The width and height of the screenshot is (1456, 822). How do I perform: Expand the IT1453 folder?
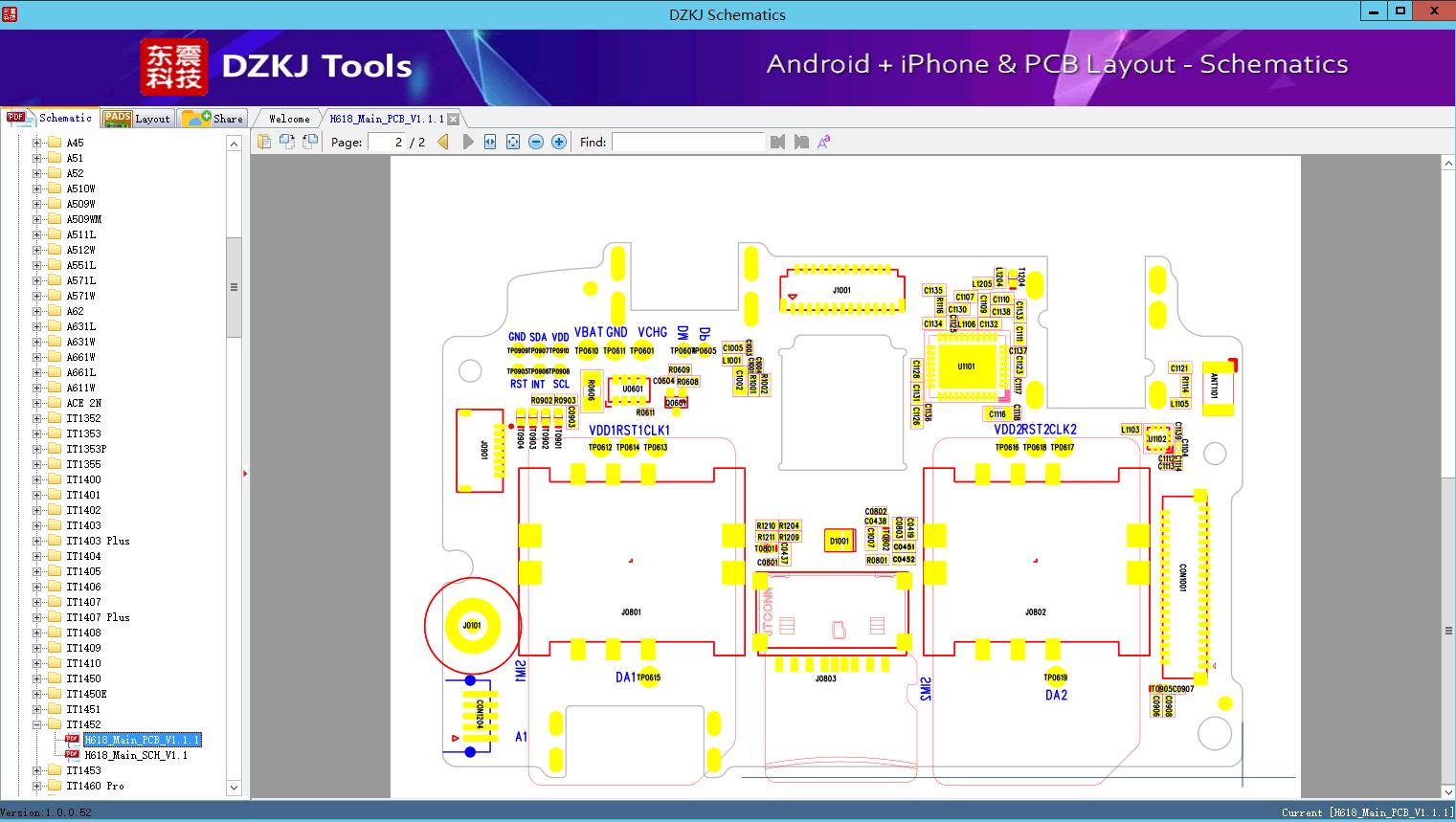(37, 770)
